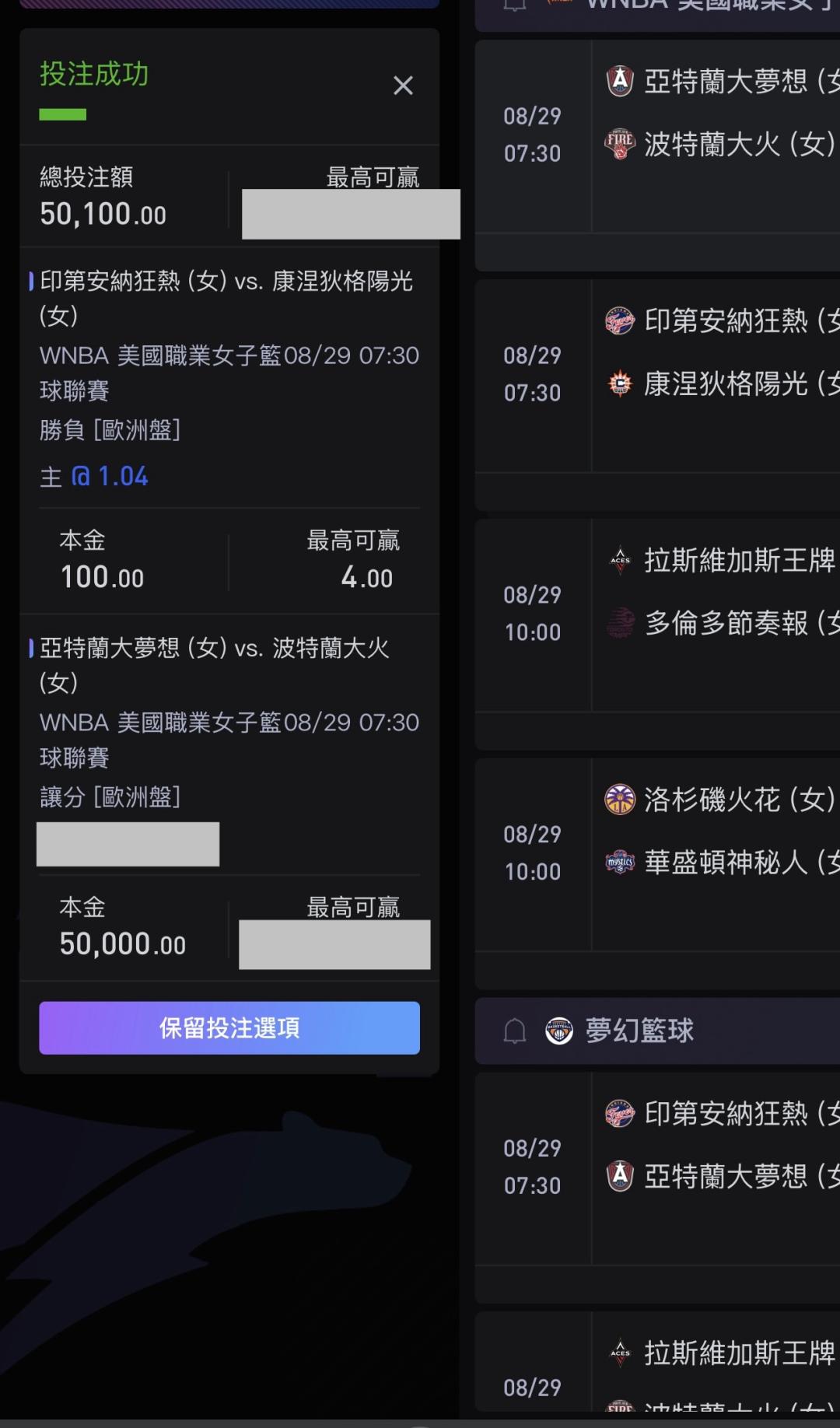Click the 08/29 07:30 time of first match
The width and height of the screenshot is (840, 1428).
[x=532, y=135]
